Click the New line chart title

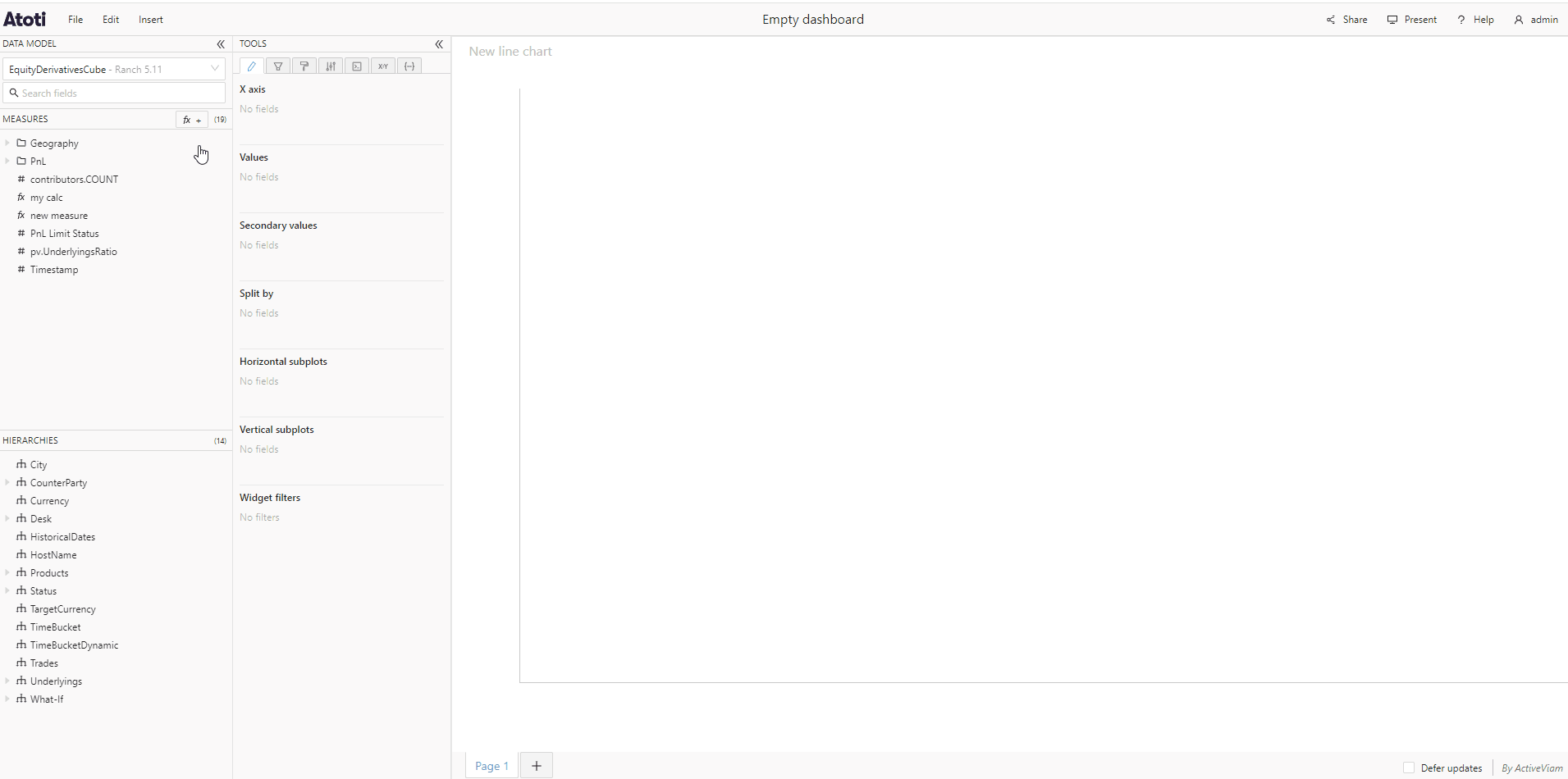(510, 51)
